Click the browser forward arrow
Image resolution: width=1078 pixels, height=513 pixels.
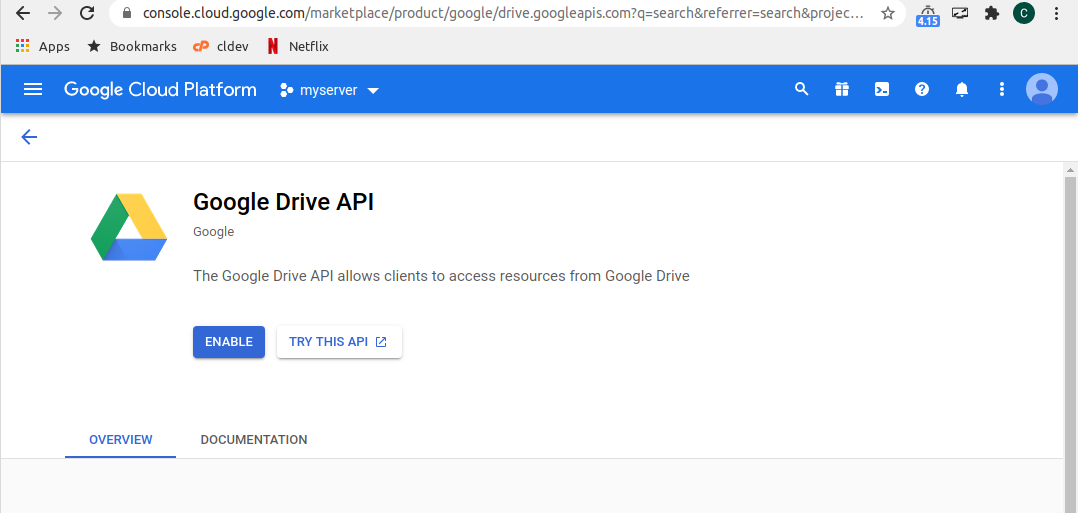(x=55, y=13)
